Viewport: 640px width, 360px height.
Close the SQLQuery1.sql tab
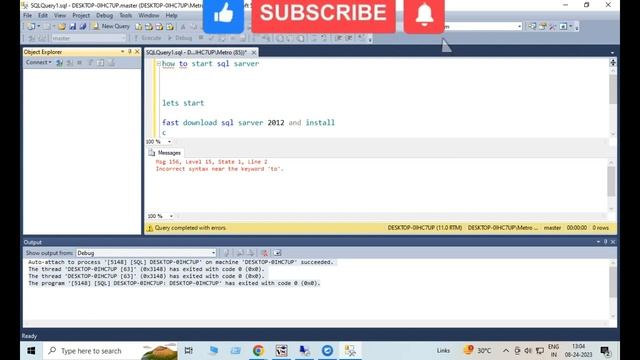[254, 53]
